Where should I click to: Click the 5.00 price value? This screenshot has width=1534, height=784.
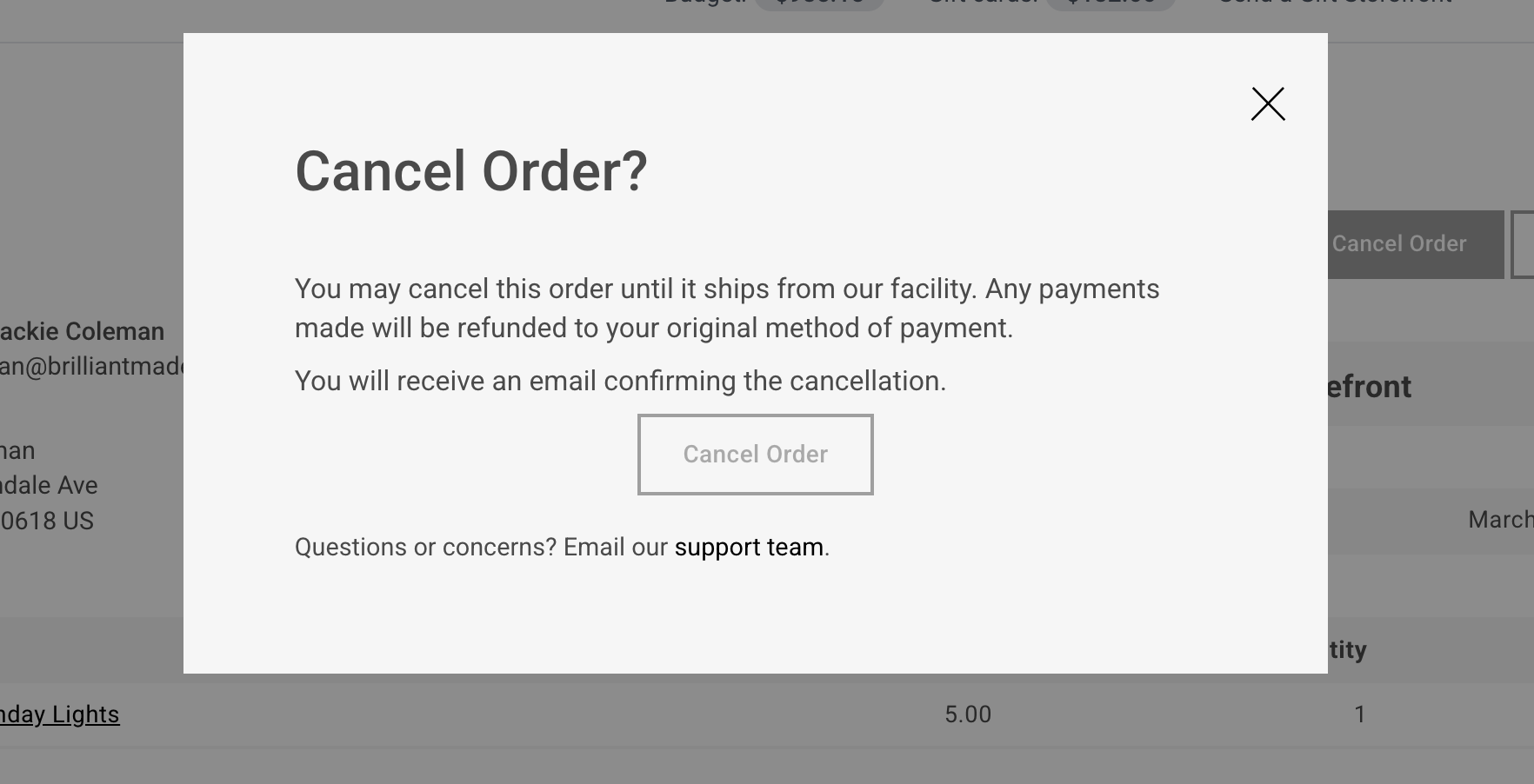click(968, 714)
